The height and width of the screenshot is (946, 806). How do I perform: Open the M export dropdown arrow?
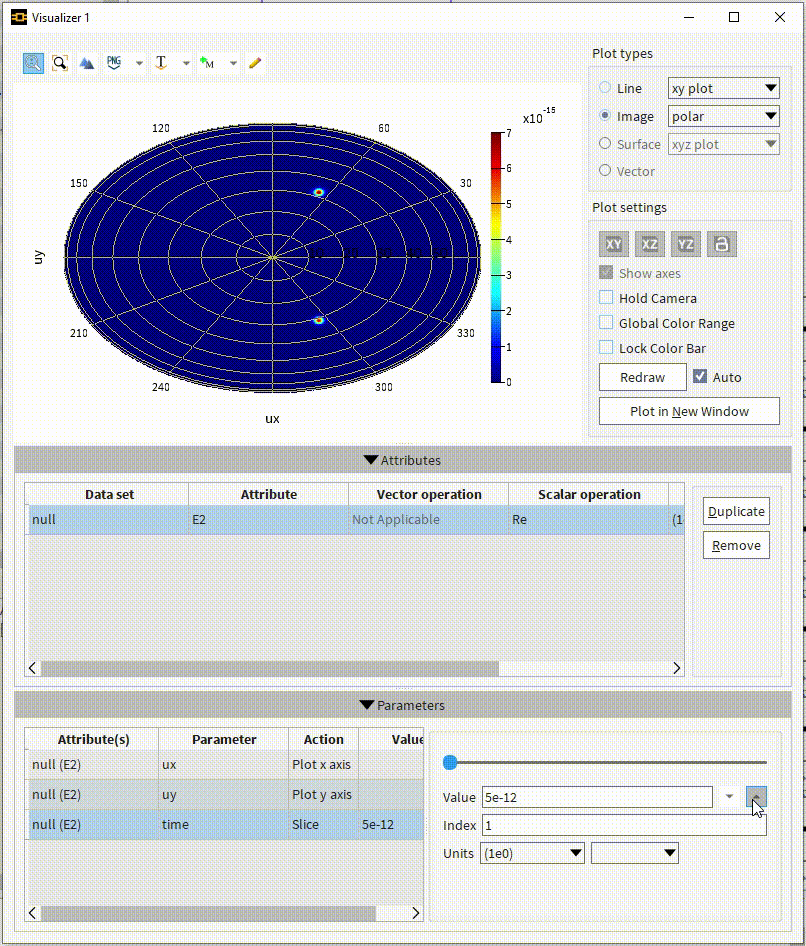click(233, 63)
